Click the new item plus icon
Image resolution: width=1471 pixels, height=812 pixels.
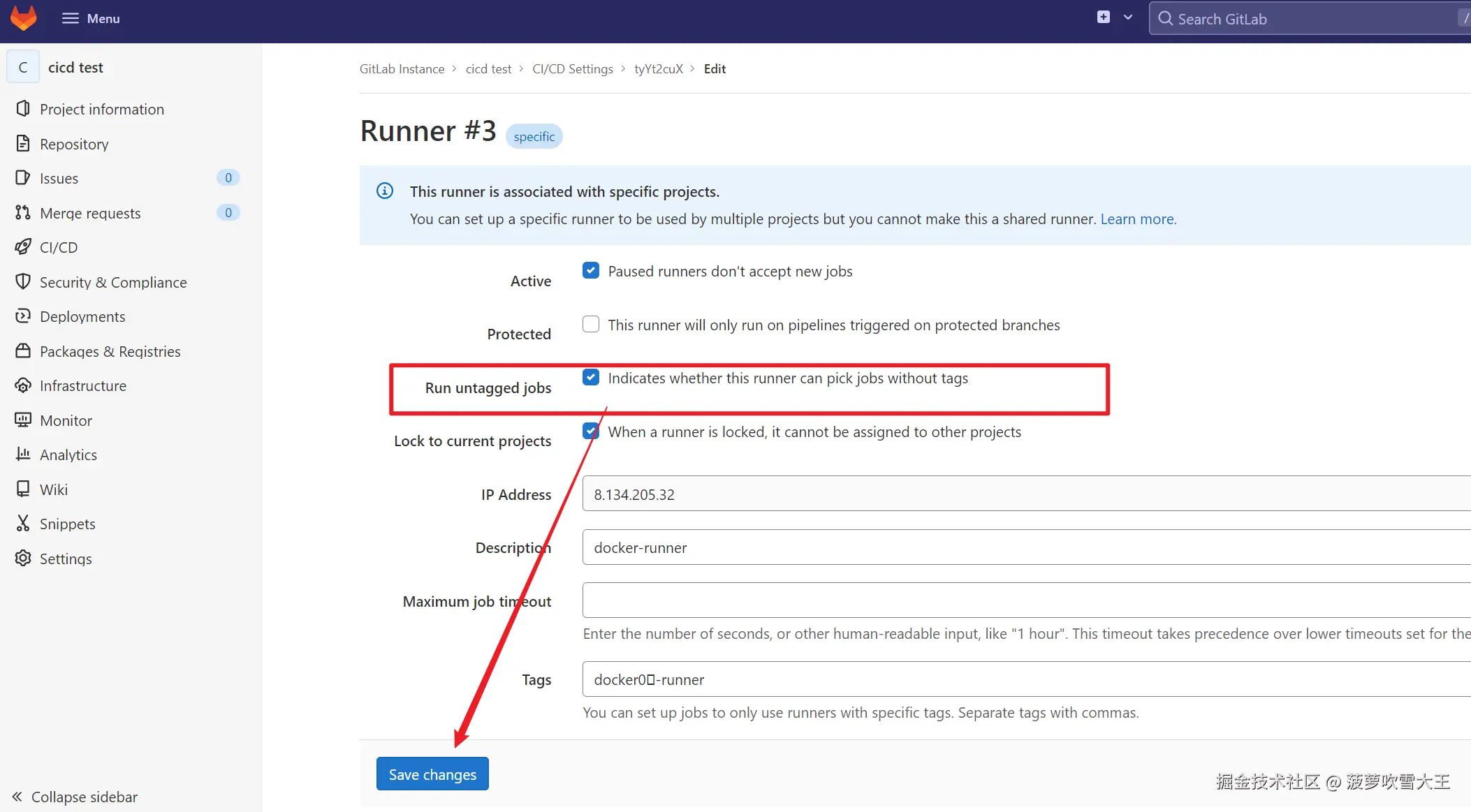[1103, 17]
